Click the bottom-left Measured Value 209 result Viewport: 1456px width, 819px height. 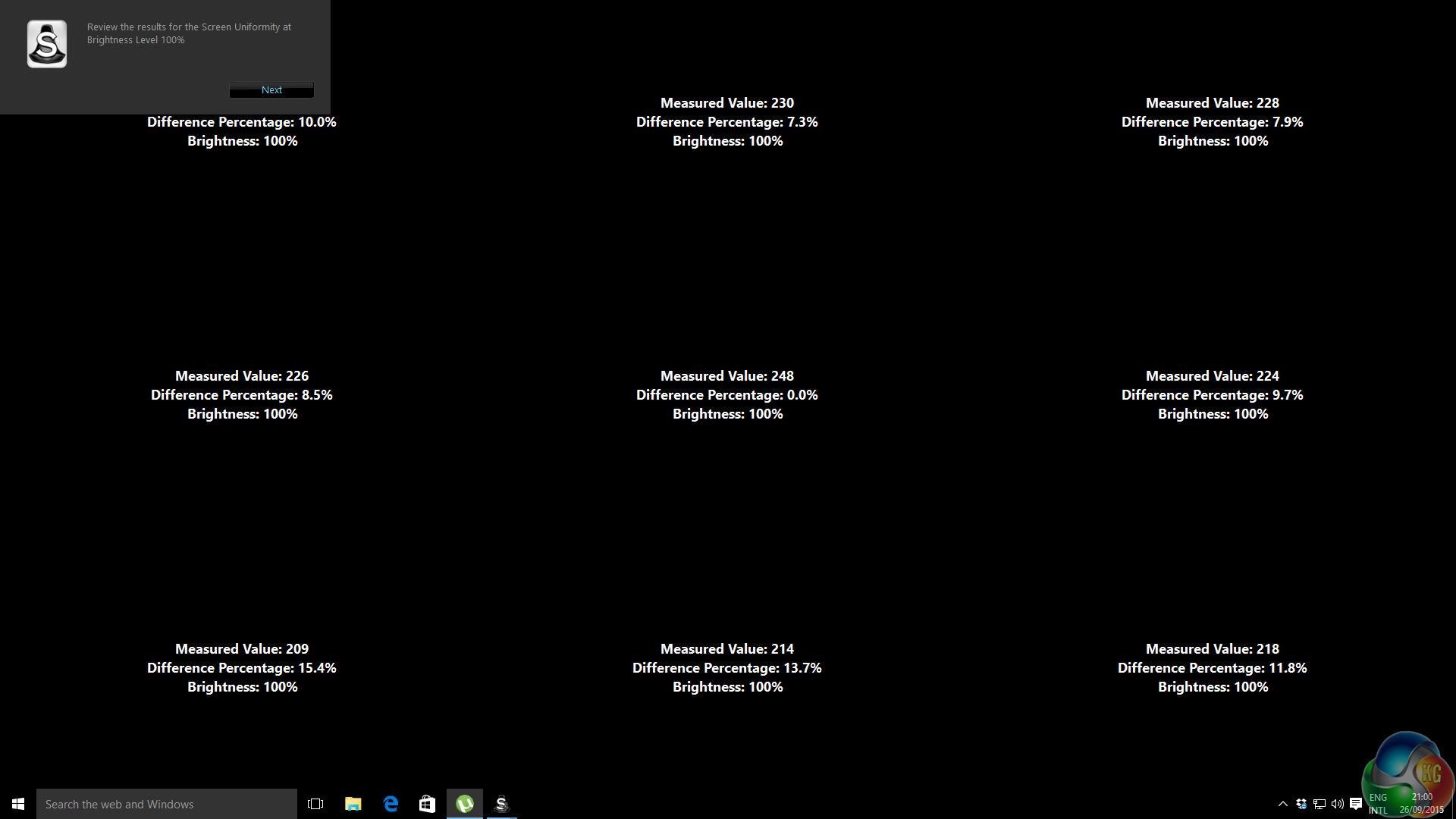(x=242, y=649)
